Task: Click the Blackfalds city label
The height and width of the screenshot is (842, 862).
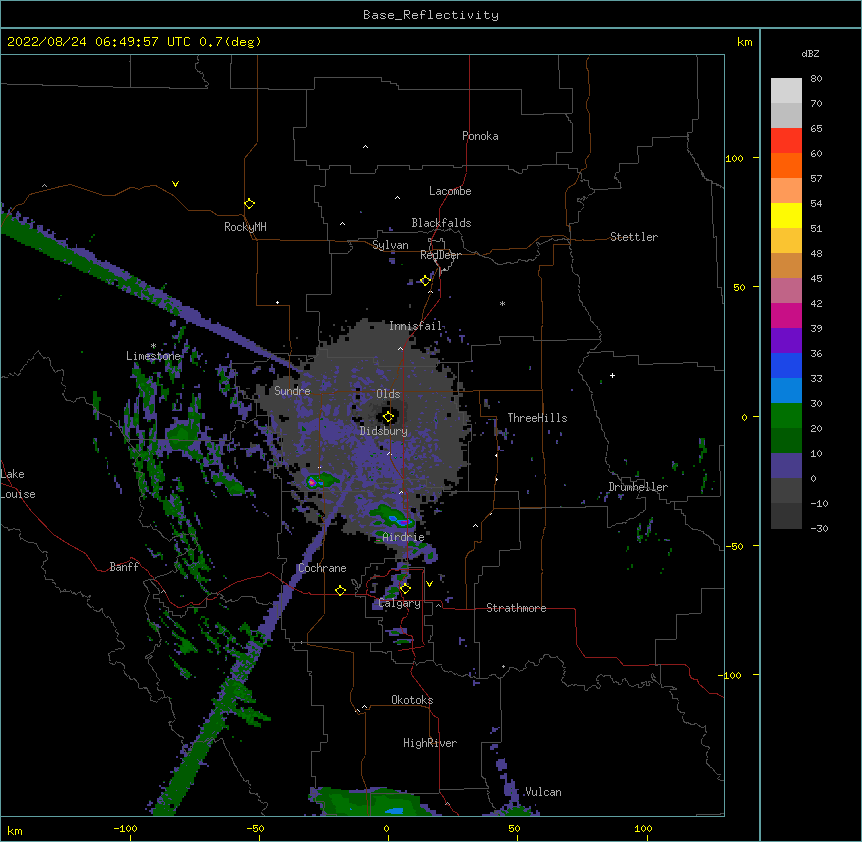Action: [441, 223]
